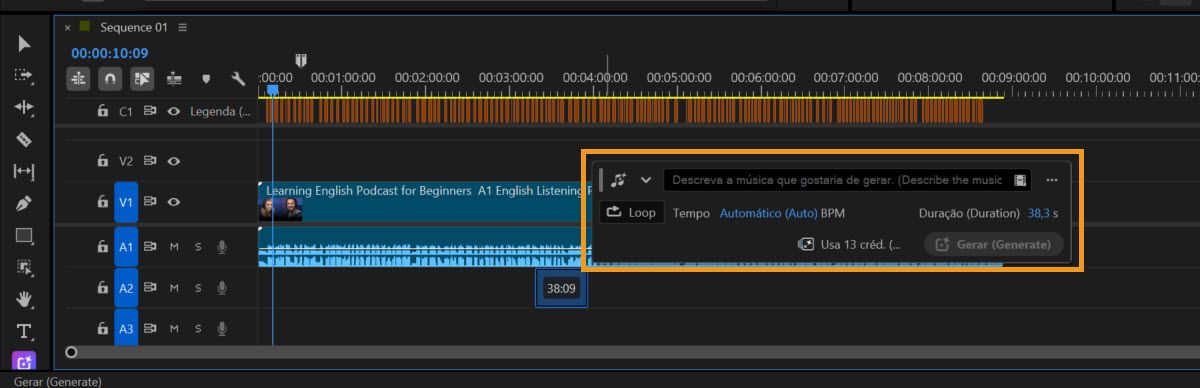Screen dimensions: 1200x388
Task: Hide video track V1 output
Action: [x=174, y=202]
